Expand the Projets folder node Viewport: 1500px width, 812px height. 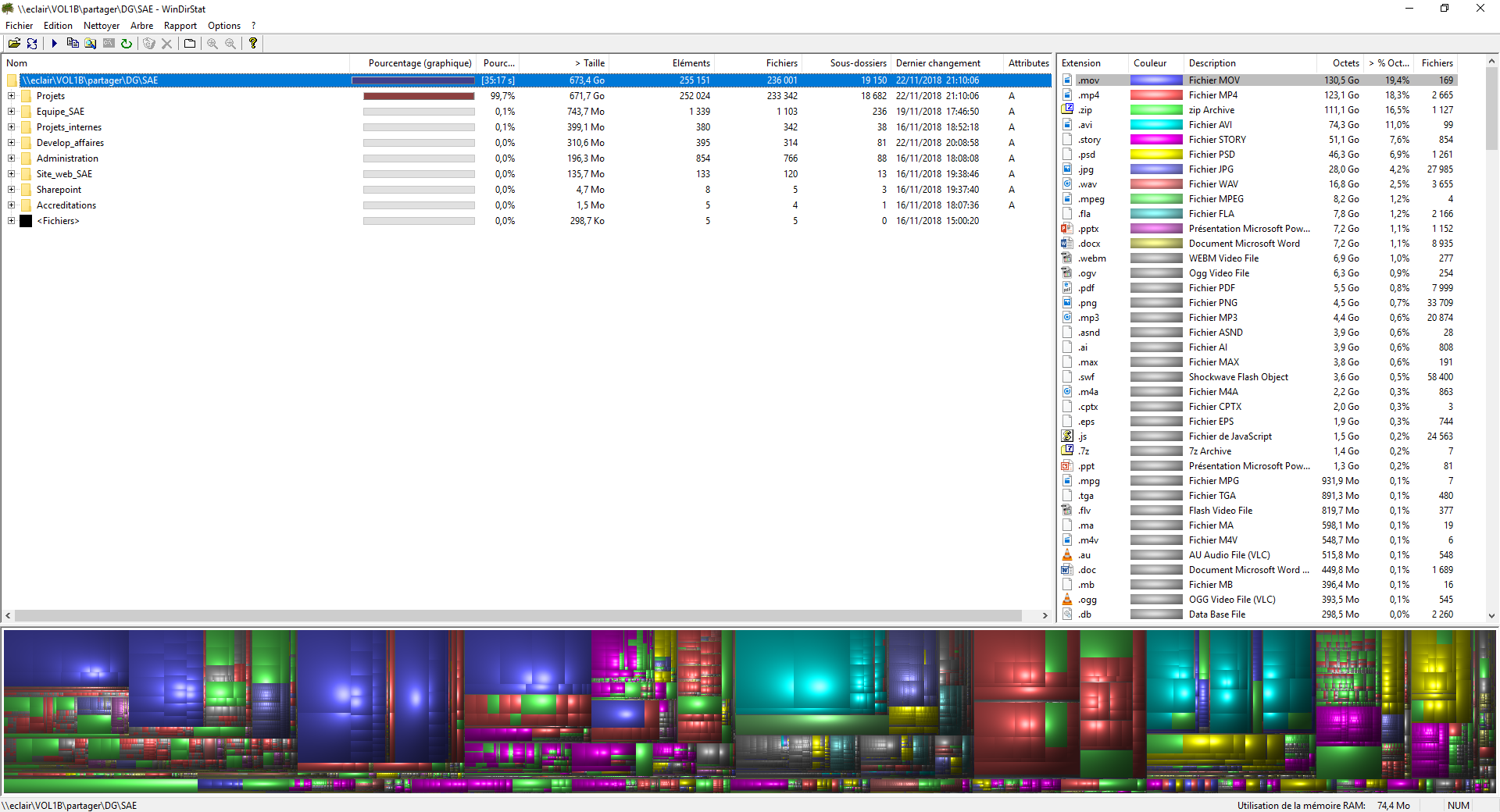(x=11, y=96)
